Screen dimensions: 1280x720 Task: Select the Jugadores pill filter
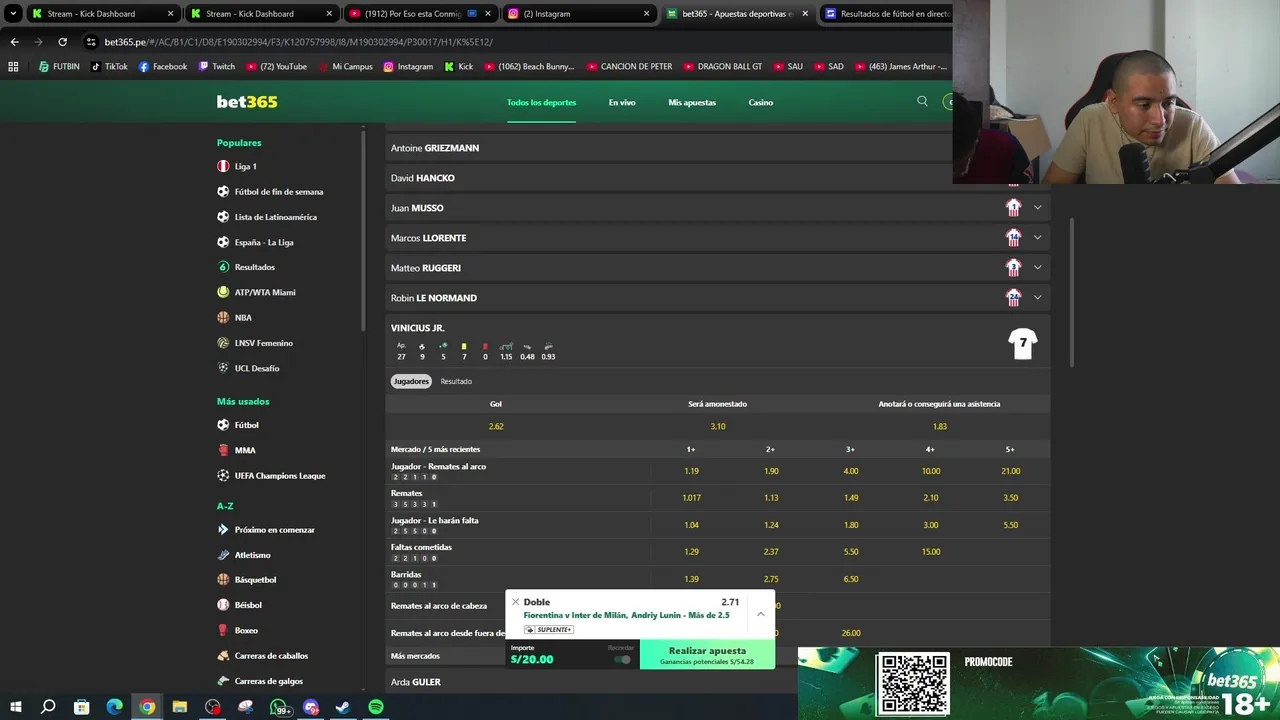click(411, 381)
